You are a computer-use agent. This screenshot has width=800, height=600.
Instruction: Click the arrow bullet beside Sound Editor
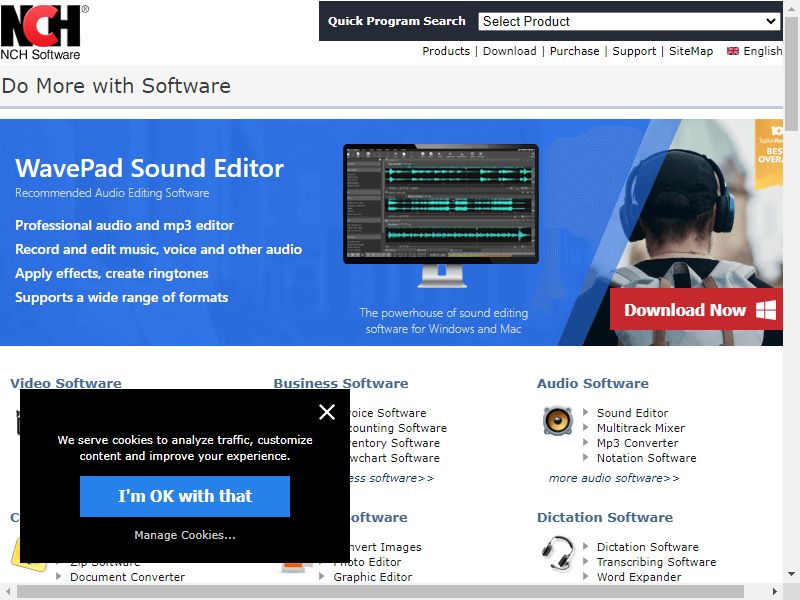(585, 412)
